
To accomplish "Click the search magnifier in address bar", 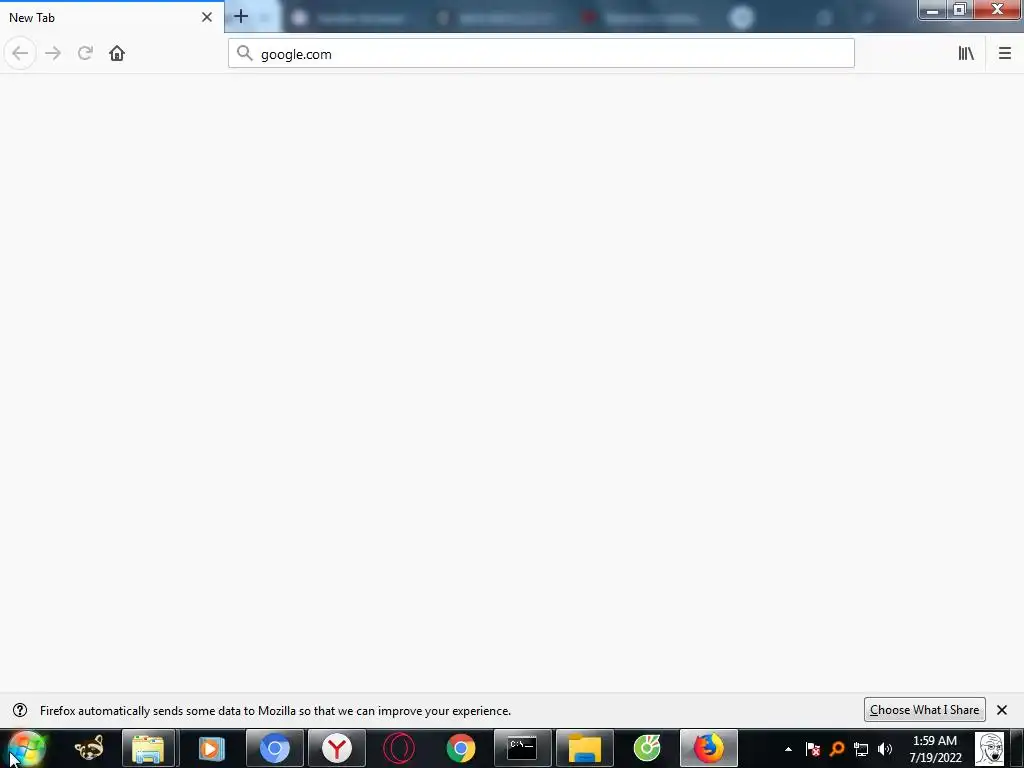I will (244, 54).
